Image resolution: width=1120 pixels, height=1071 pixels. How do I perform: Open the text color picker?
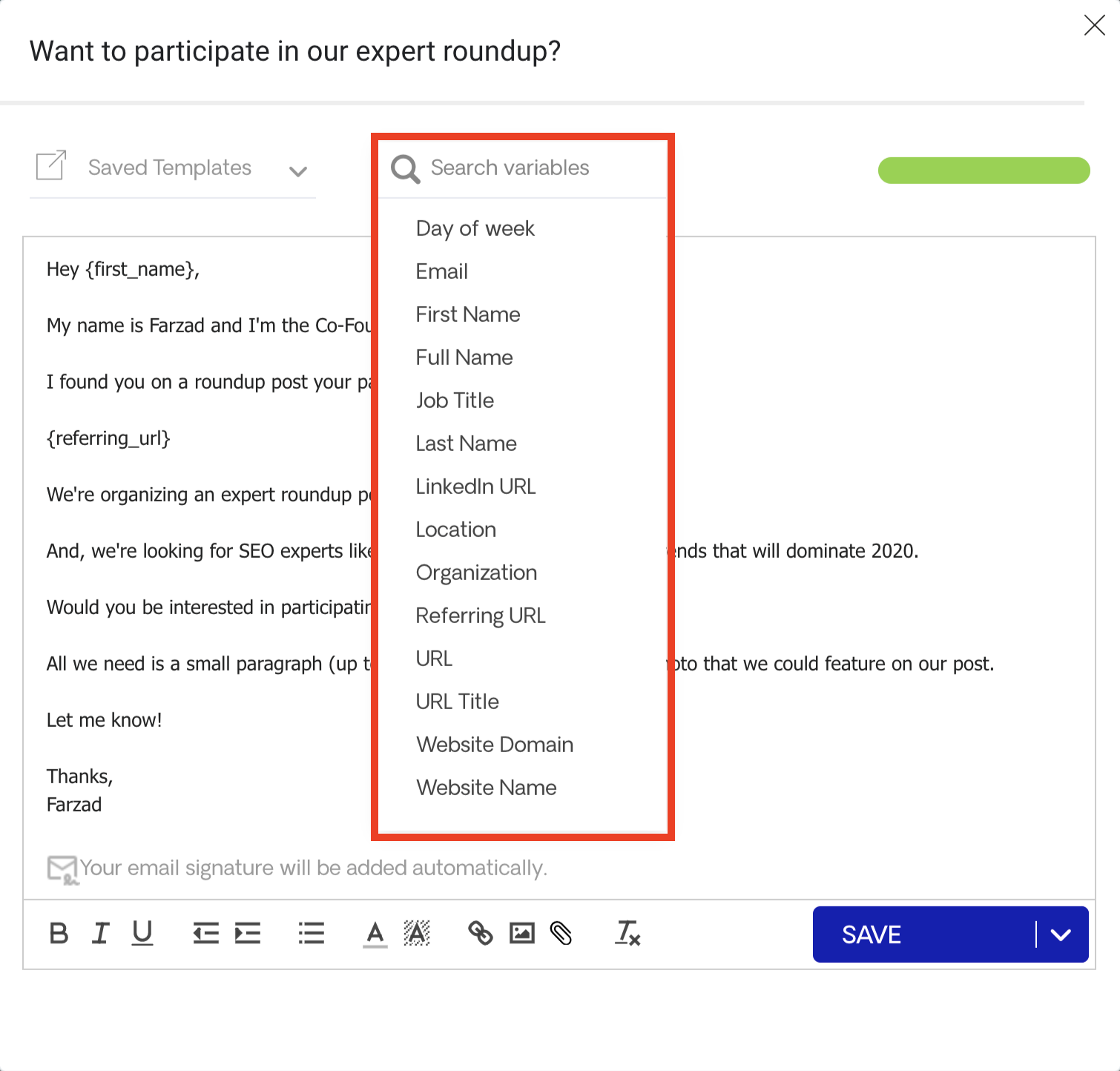pos(375,934)
